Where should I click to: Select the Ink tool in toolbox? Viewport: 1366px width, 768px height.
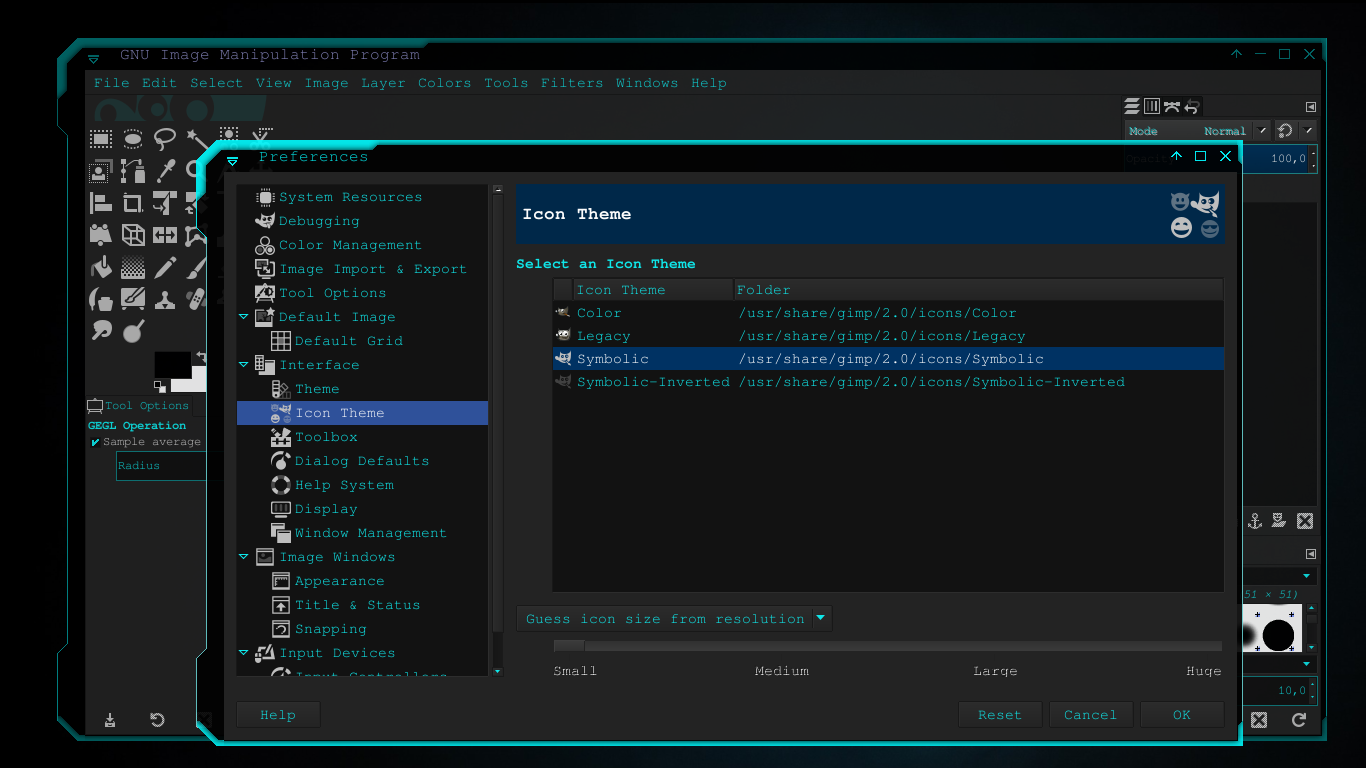click(x=101, y=299)
